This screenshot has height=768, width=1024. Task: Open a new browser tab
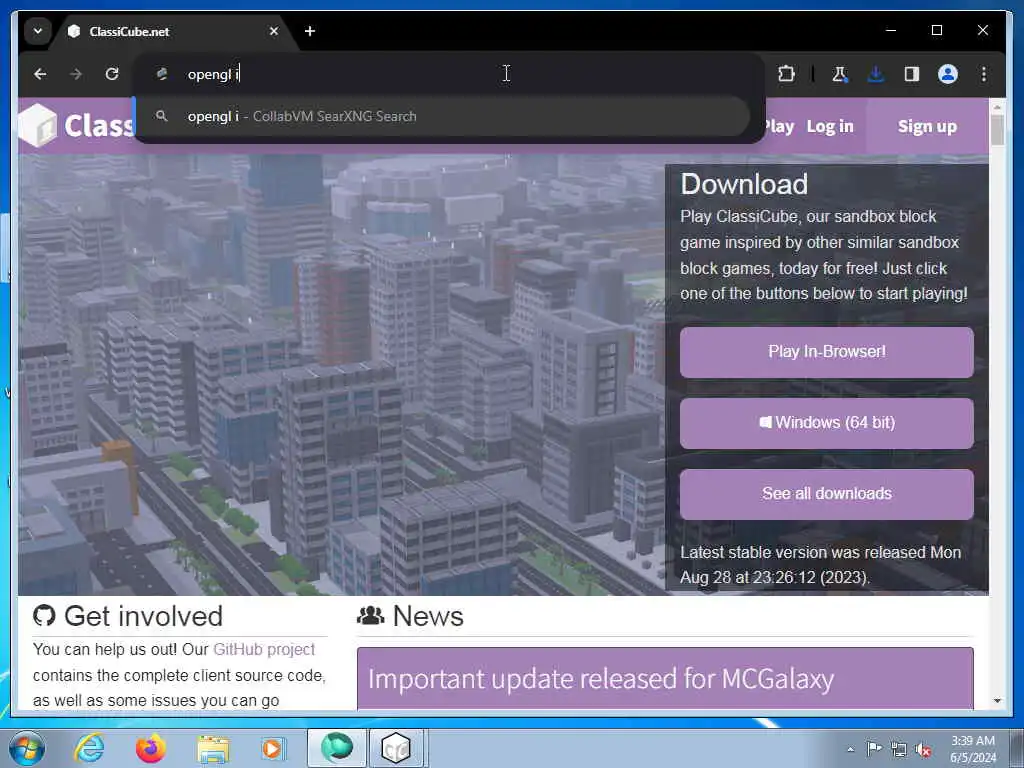(x=310, y=31)
